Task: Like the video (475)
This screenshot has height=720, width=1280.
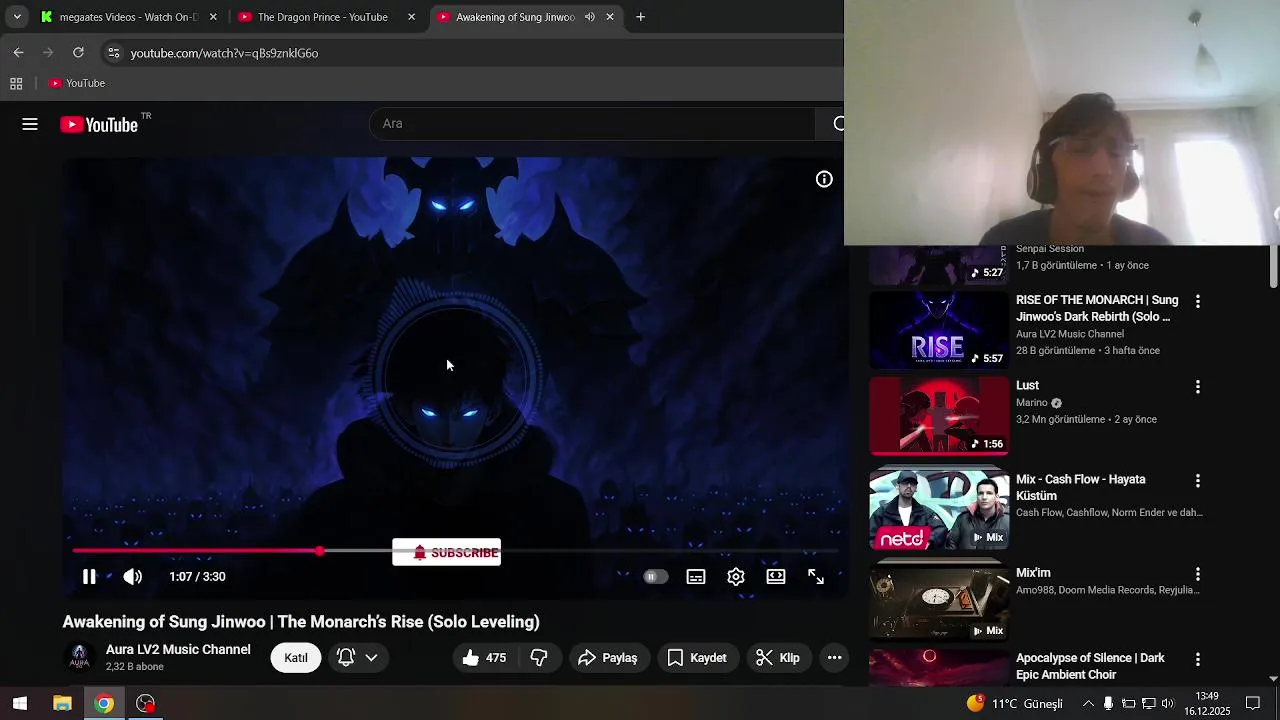Action: click(485, 657)
